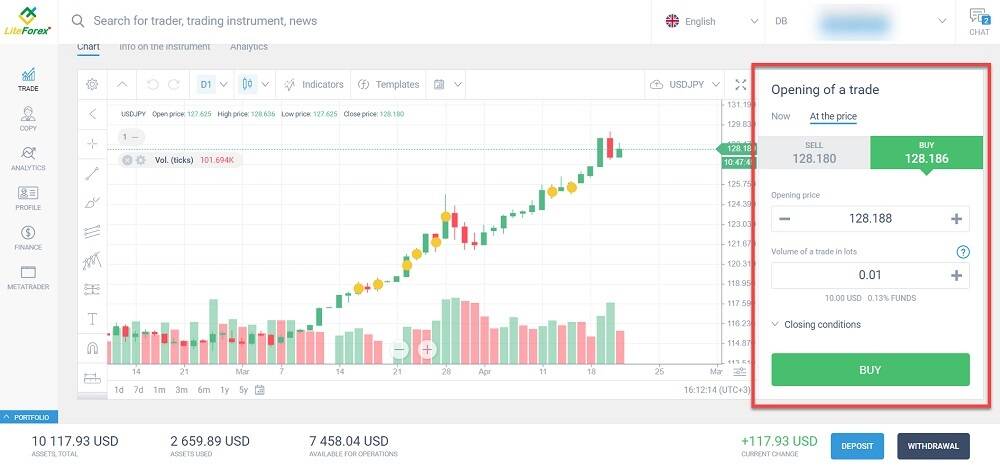Click the LiteForex logo
This screenshot has width=1000, height=469.
27,21
